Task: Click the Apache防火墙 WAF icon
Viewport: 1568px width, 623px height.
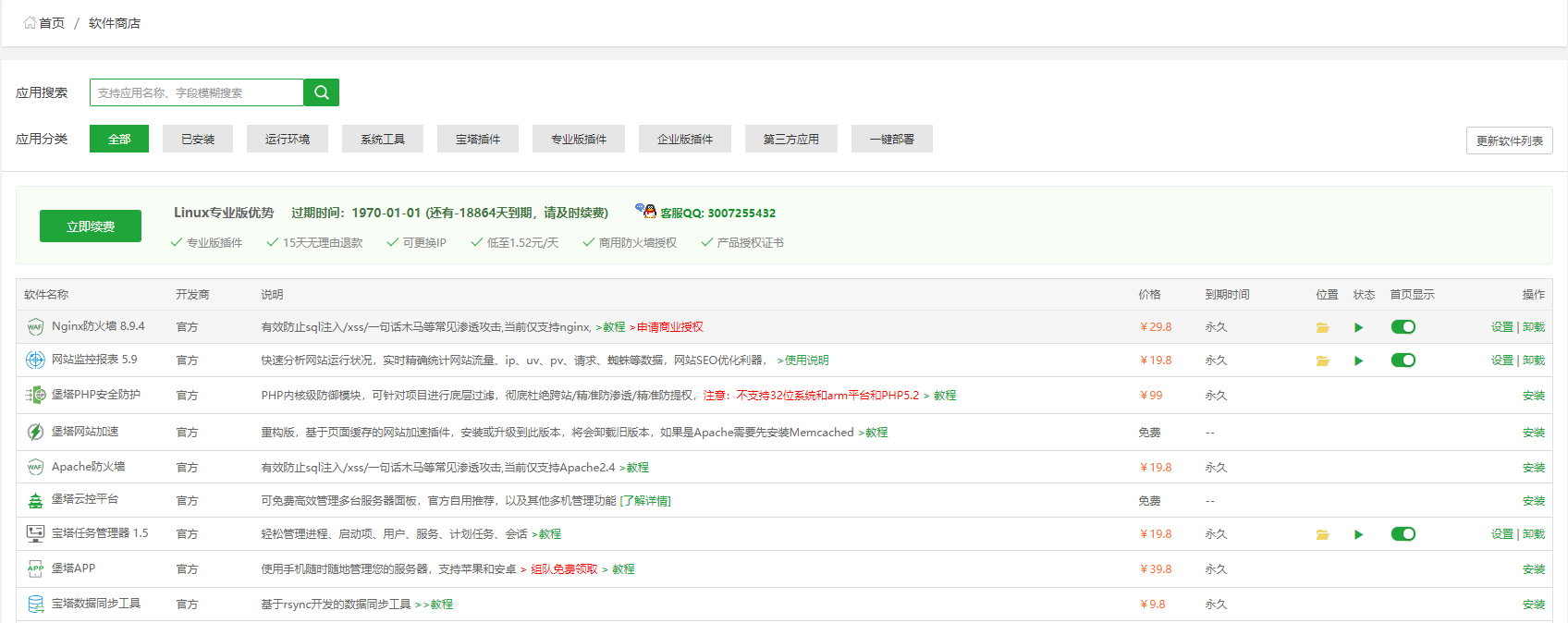Action: click(35, 468)
